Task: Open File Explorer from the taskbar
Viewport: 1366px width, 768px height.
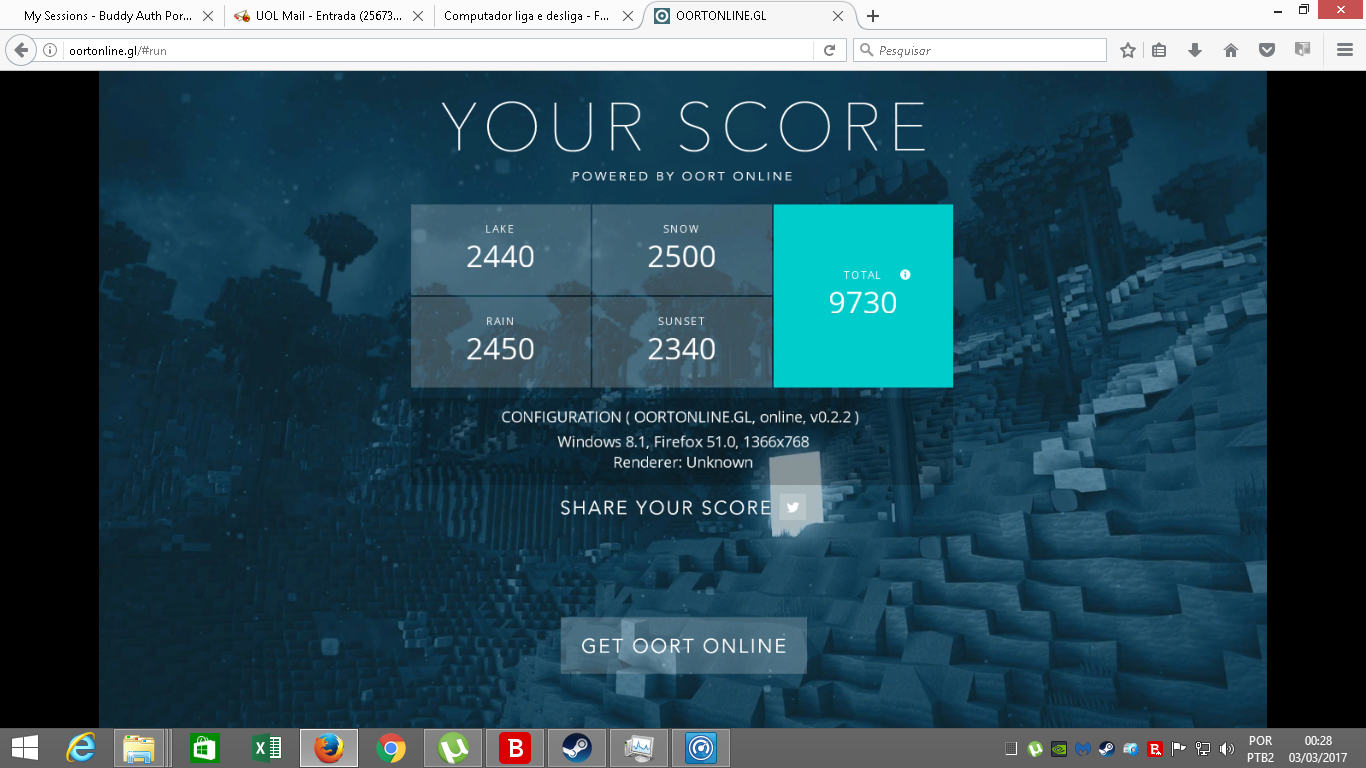Action: [139, 748]
